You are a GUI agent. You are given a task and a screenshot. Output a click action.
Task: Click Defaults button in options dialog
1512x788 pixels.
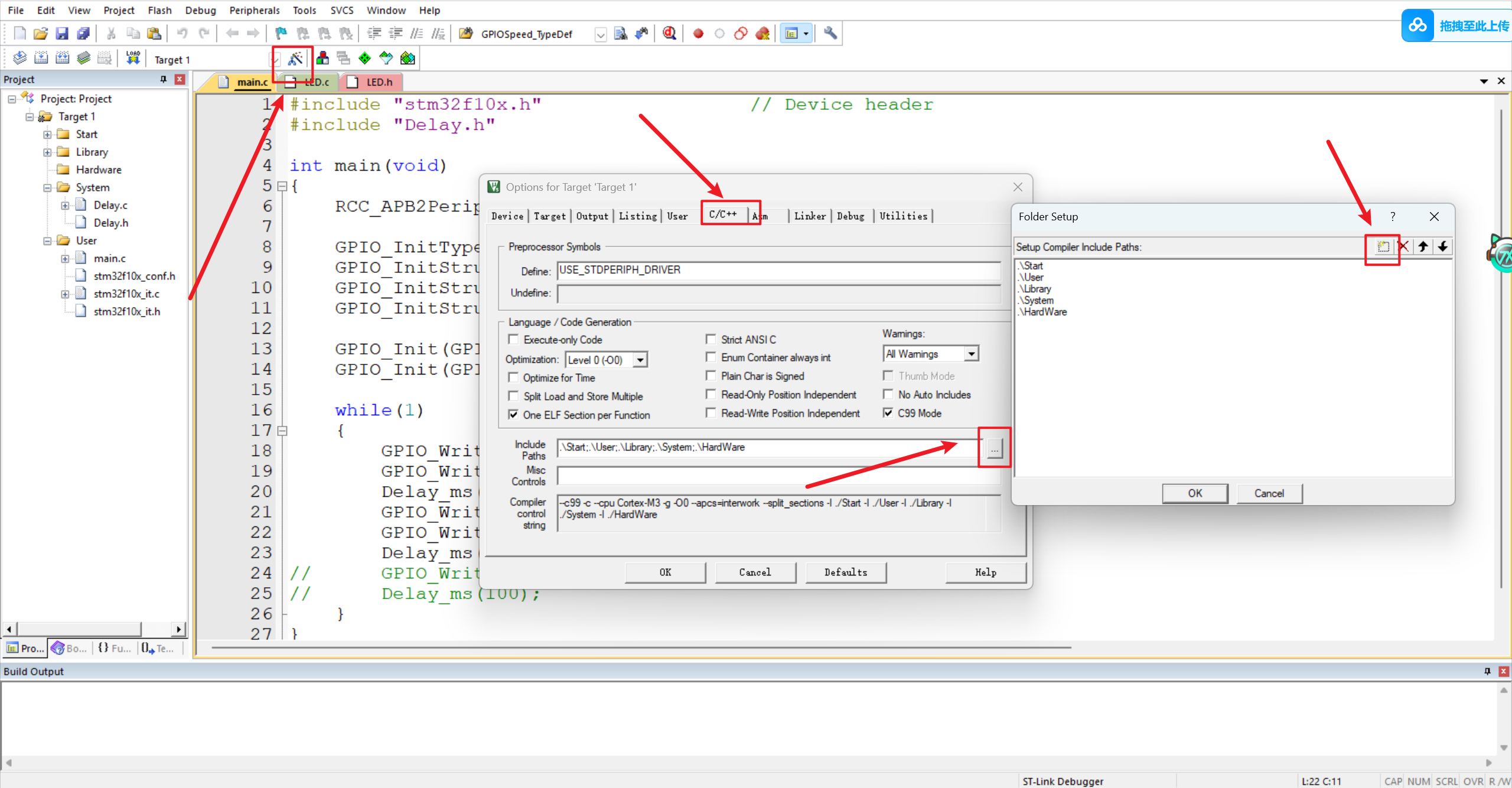[x=845, y=572]
